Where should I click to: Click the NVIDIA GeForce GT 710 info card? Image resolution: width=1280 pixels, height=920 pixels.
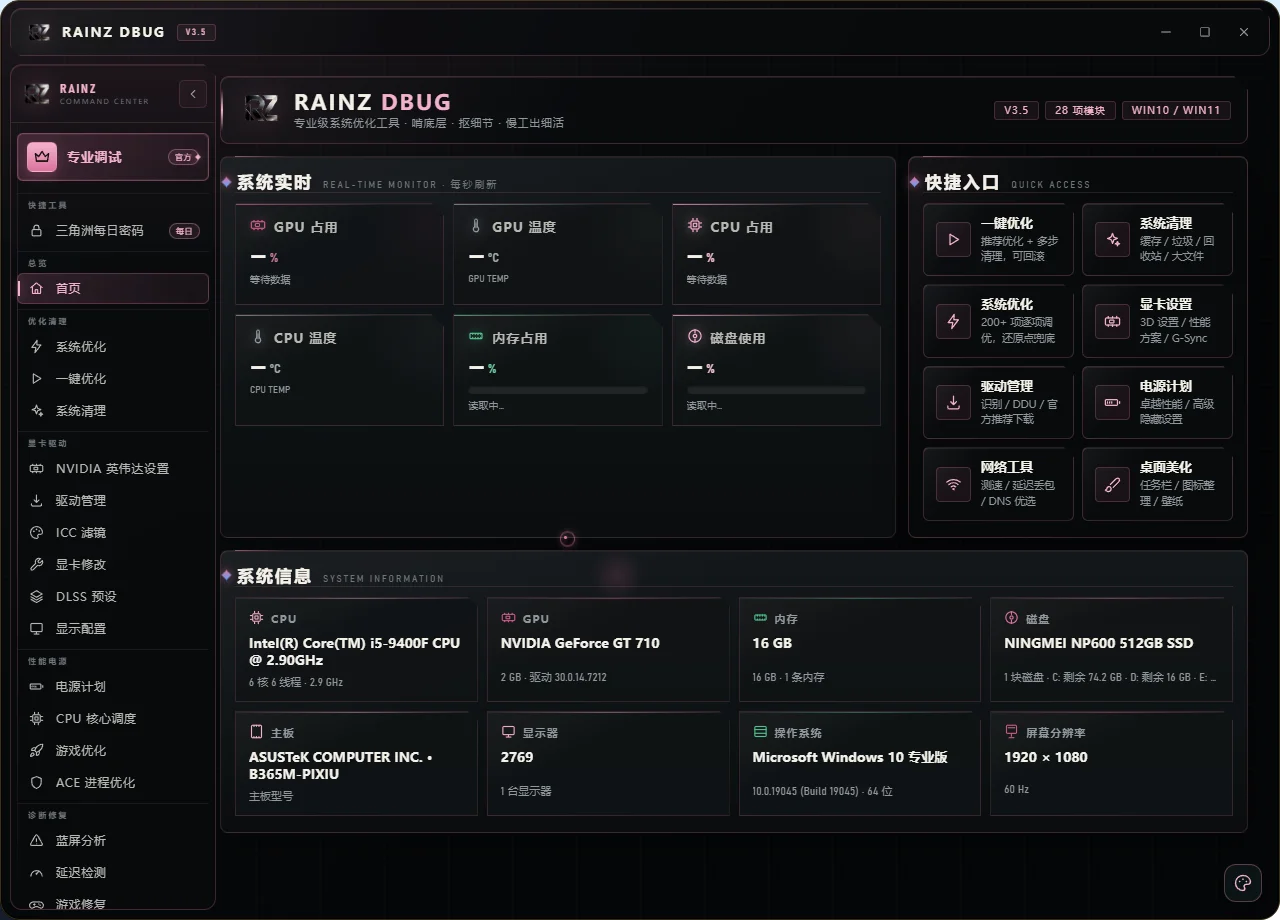pos(607,650)
